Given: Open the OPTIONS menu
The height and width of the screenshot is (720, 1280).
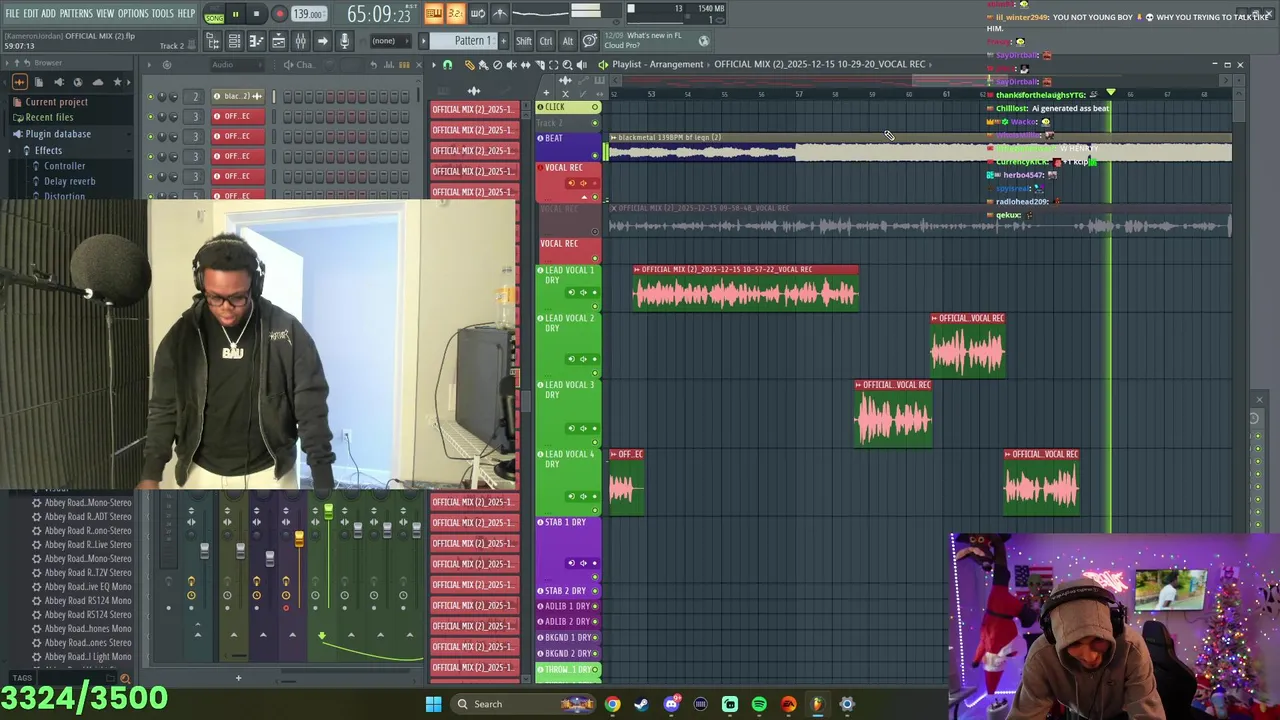Looking at the screenshot, I should point(133,14).
